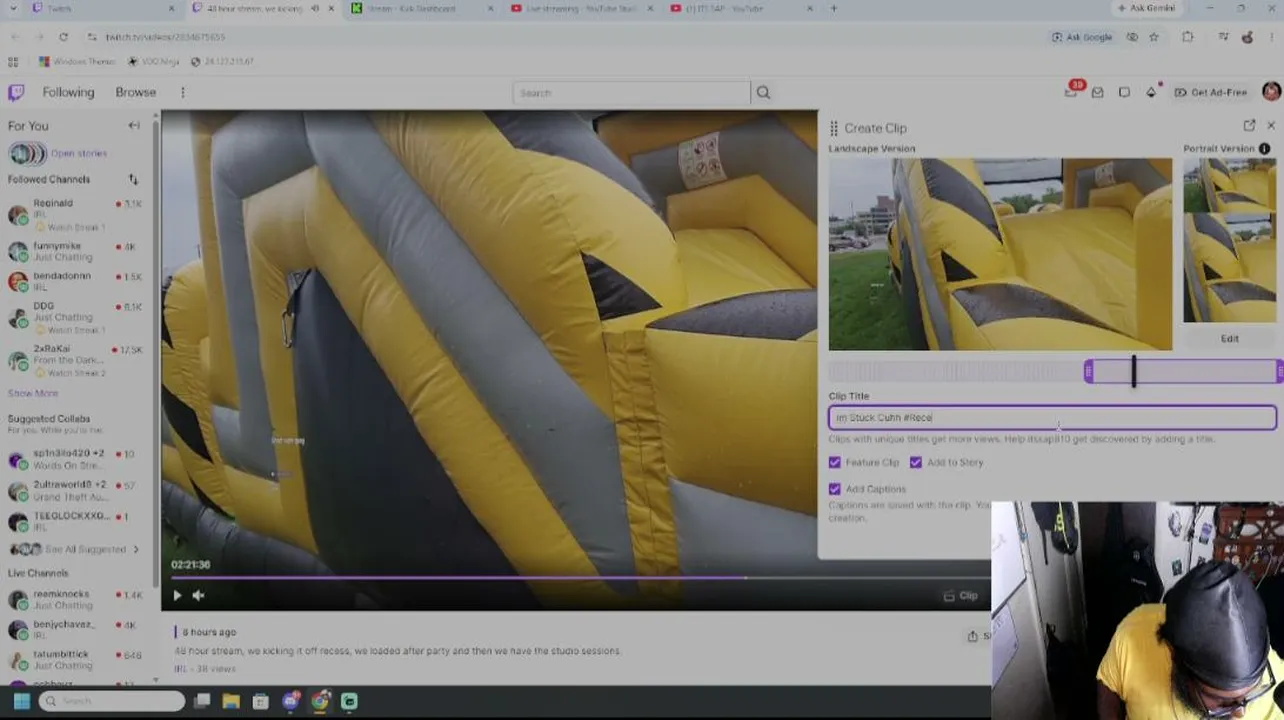The width and height of the screenshot is (1284, 720).
Task: Expand See All Suggested collabs
Action: point(75,549)
